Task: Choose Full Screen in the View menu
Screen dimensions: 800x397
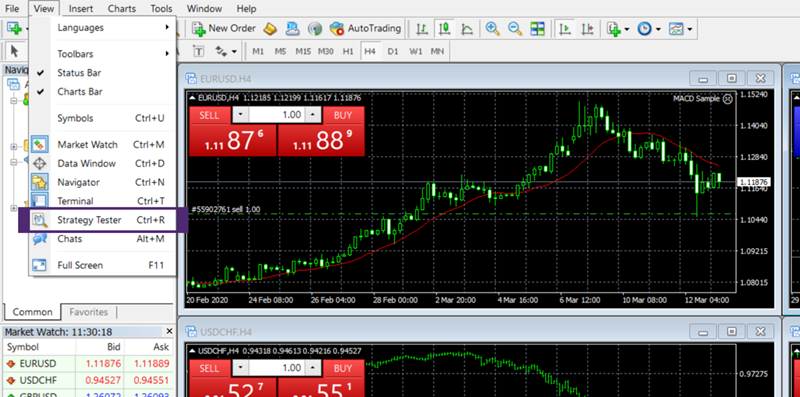Action: [x=102, y=265]
